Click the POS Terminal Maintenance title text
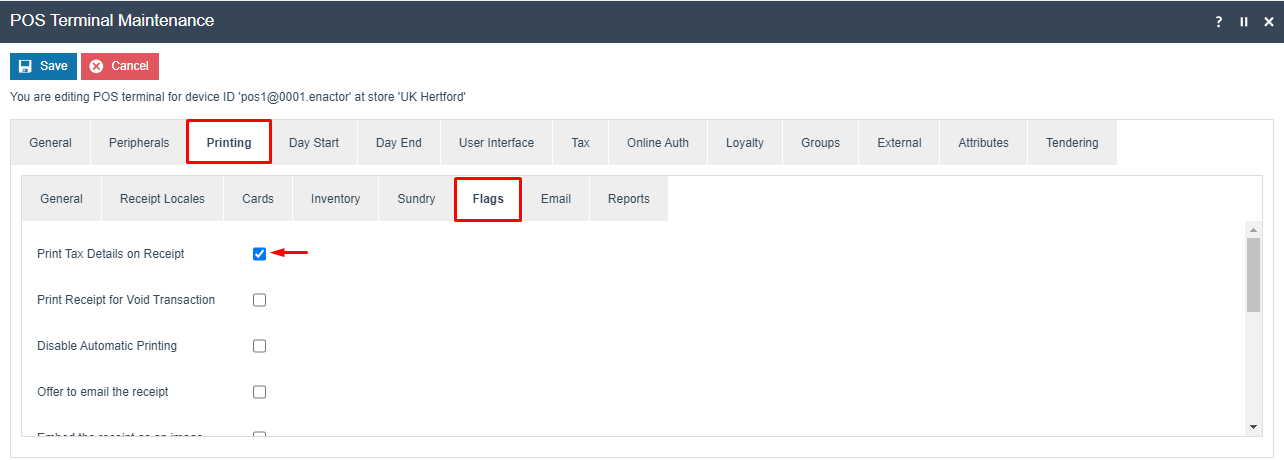The image size is (1284, 460). (112, 20)
